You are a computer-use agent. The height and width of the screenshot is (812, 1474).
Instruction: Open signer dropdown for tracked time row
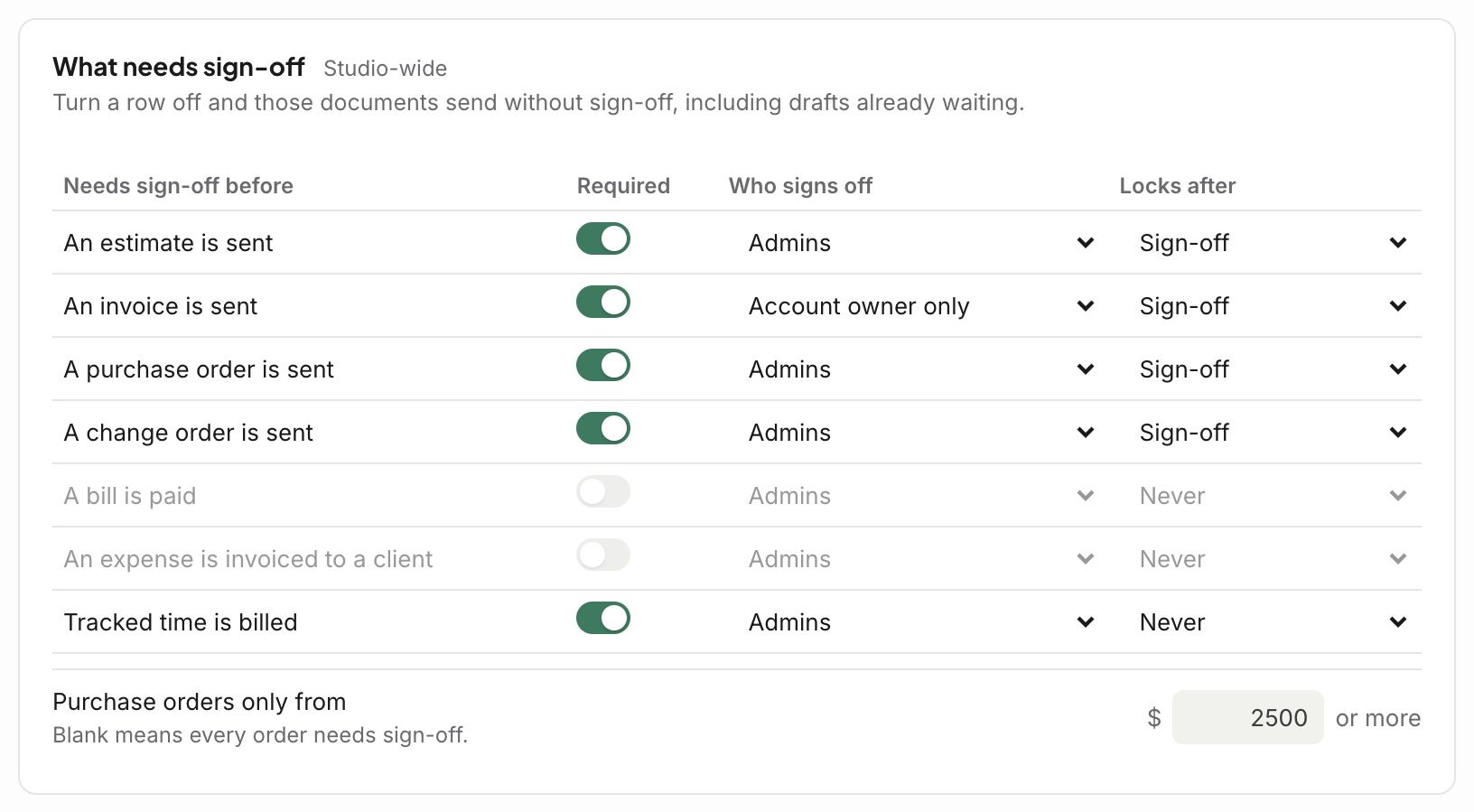[x=919, y=622]
